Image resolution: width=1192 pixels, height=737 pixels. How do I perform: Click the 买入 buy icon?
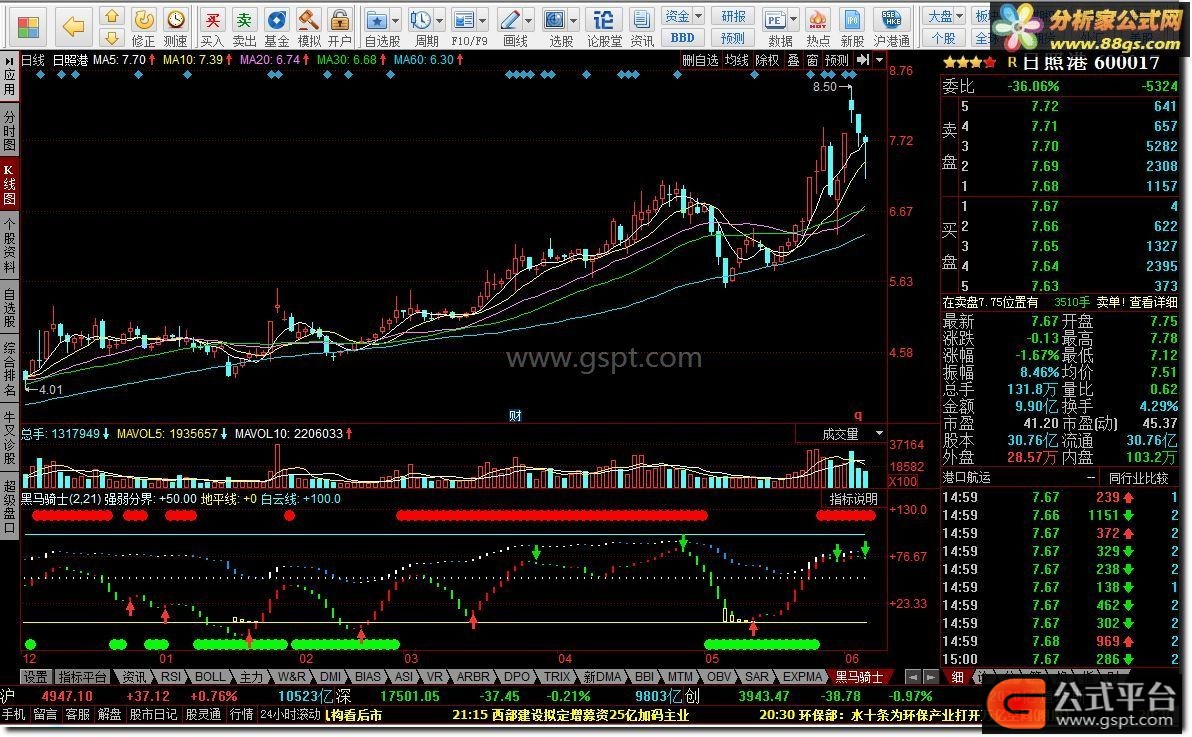coord(212,27)
